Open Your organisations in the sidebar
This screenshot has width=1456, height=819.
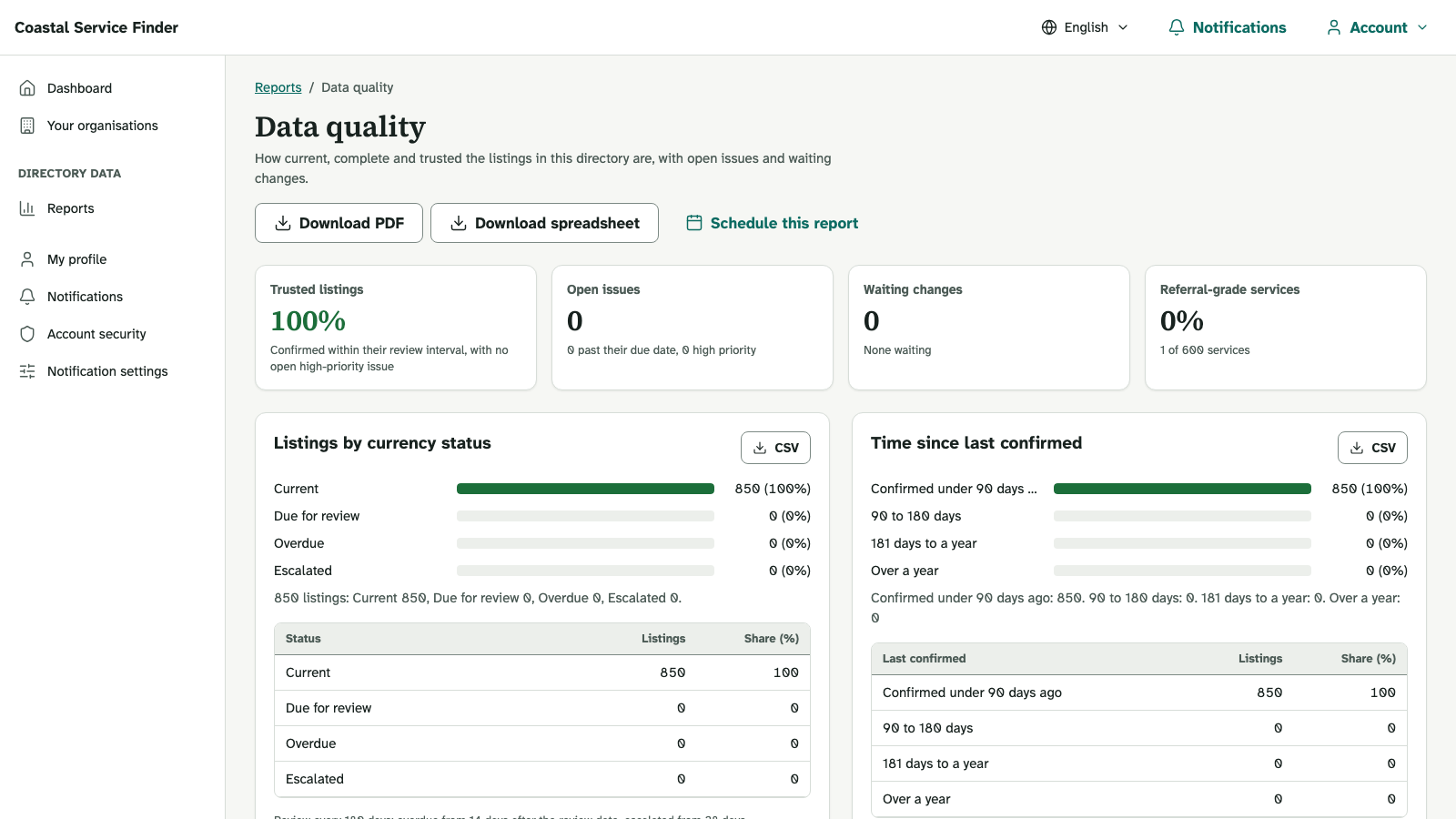[x=113, y=126]
